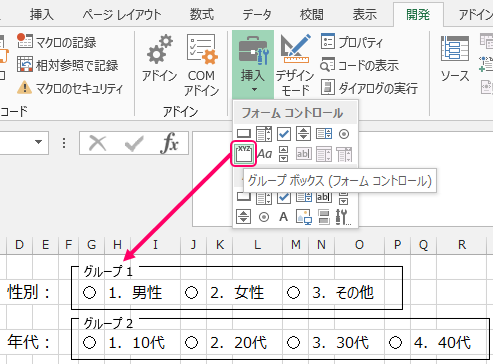
Task: Select Spin Button form control icon
Action: pyautogui.click(x=303, y=134)
